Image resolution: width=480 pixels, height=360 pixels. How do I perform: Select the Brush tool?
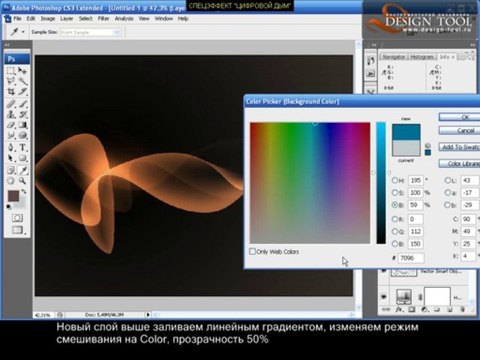[x=23, y=104]
